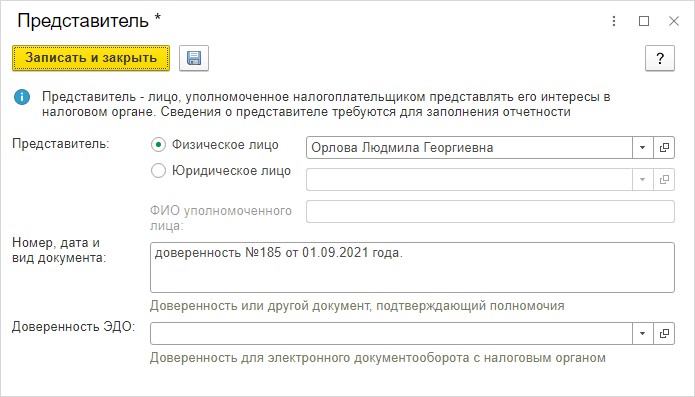Screen dimensions: 695x397
Task: Click the empty Юридическое лицо input field
Action: click(x=469, y=179)
